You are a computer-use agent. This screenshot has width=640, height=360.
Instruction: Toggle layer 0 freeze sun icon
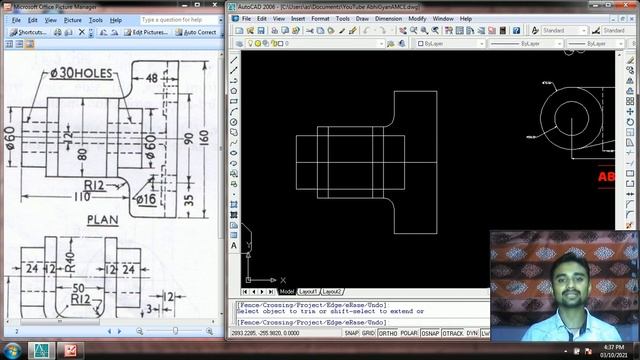coord(258,43)
